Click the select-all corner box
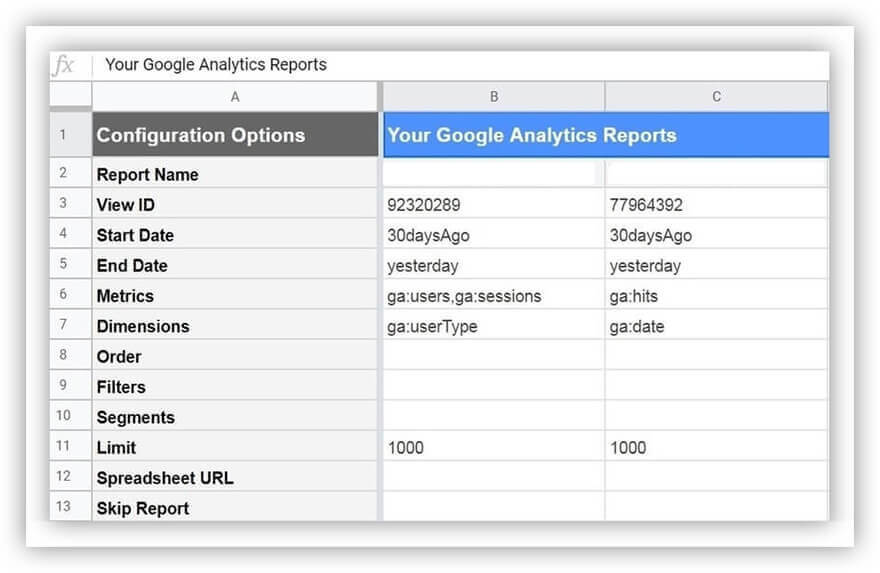This screenshot has width=880, height=573. point(71,95)
